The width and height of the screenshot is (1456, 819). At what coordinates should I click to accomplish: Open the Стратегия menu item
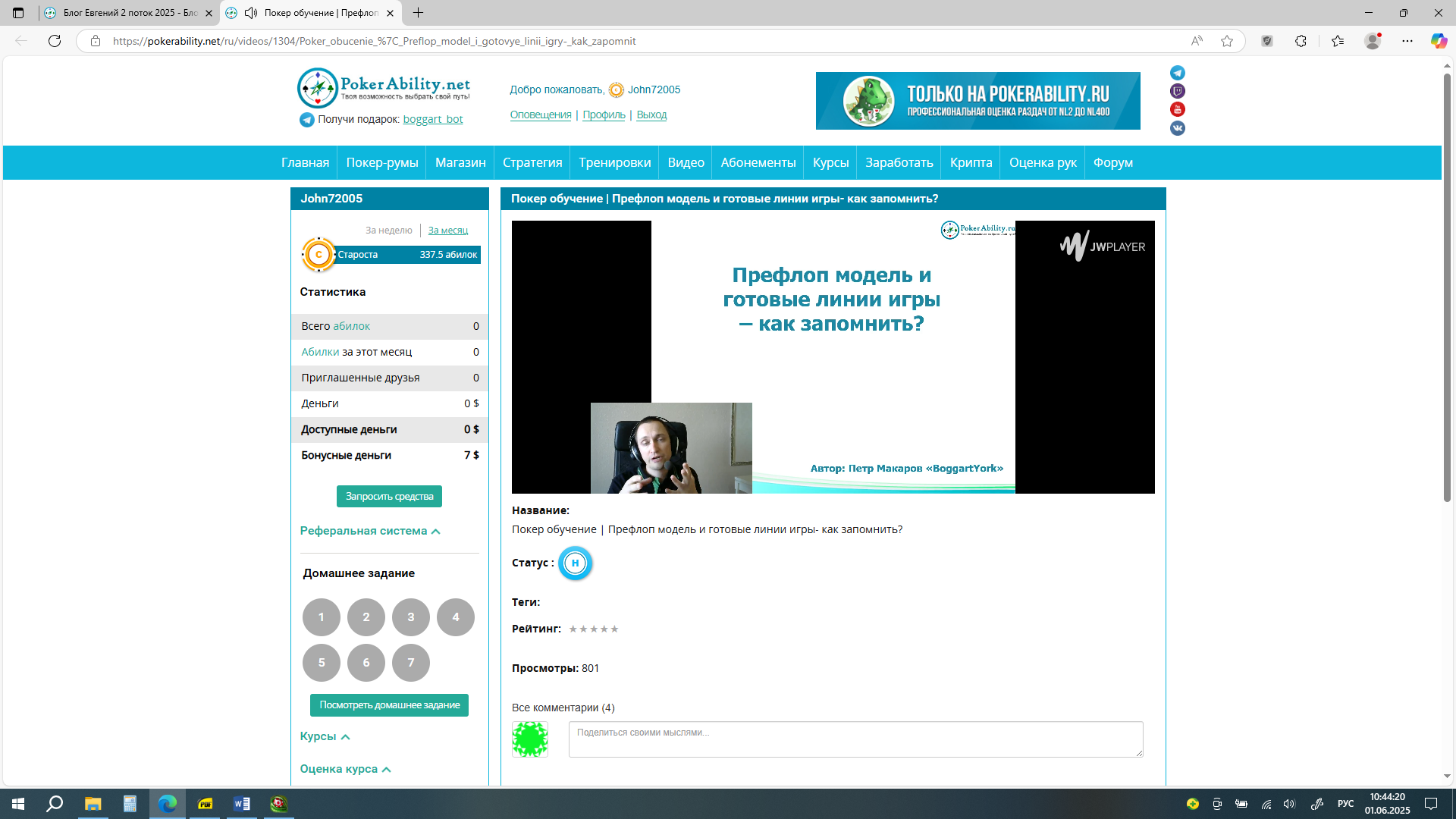[532, 162]
